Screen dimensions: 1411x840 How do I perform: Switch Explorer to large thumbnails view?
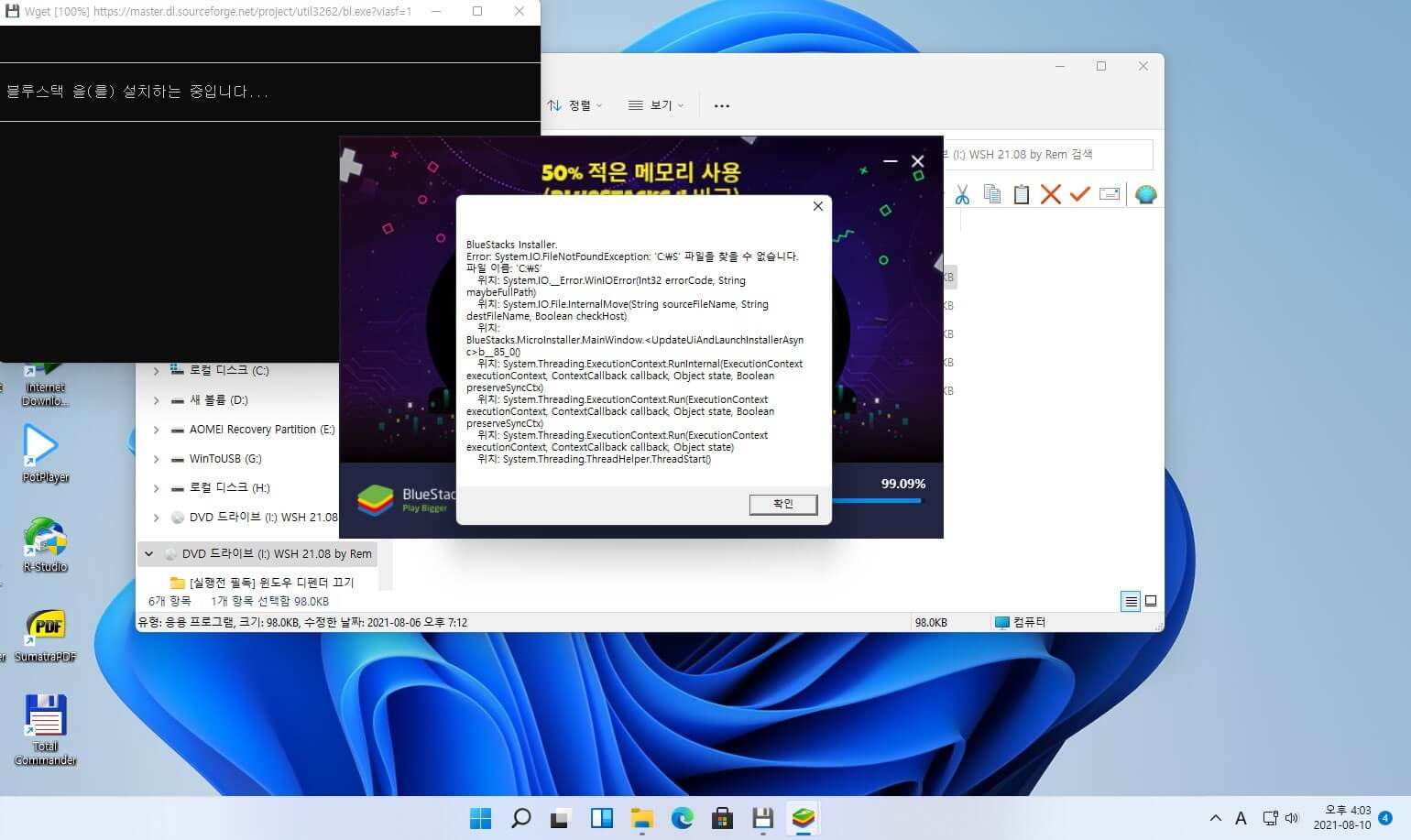[1151, 602]
